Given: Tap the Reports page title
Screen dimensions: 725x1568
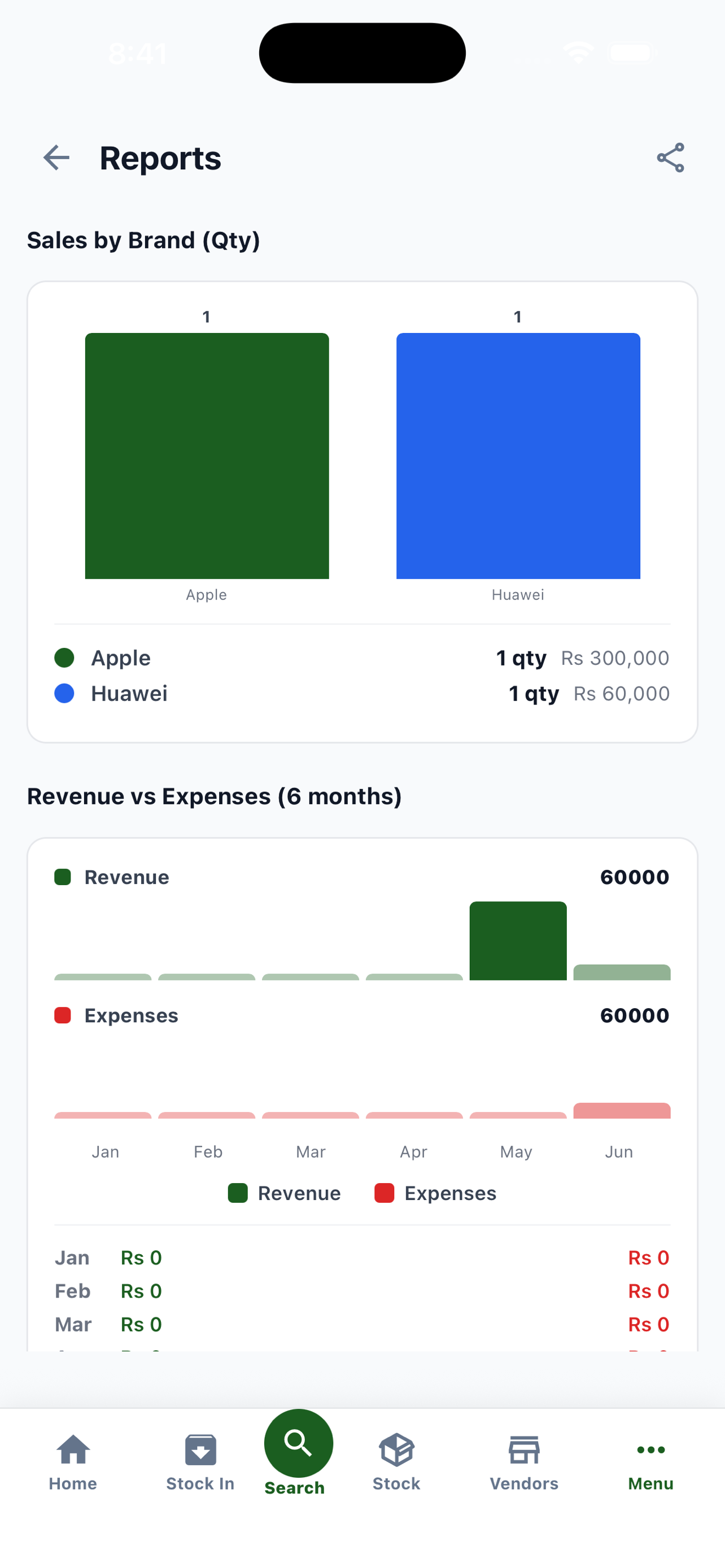Looking at the screenshot, I should pyautogui.click(x=161, y=158).
